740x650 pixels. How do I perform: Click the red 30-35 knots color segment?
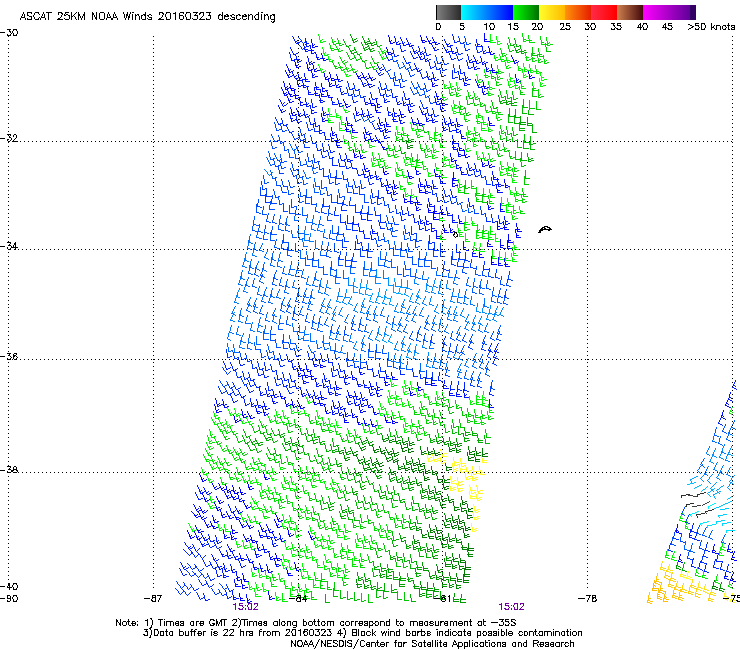point(604,12)
